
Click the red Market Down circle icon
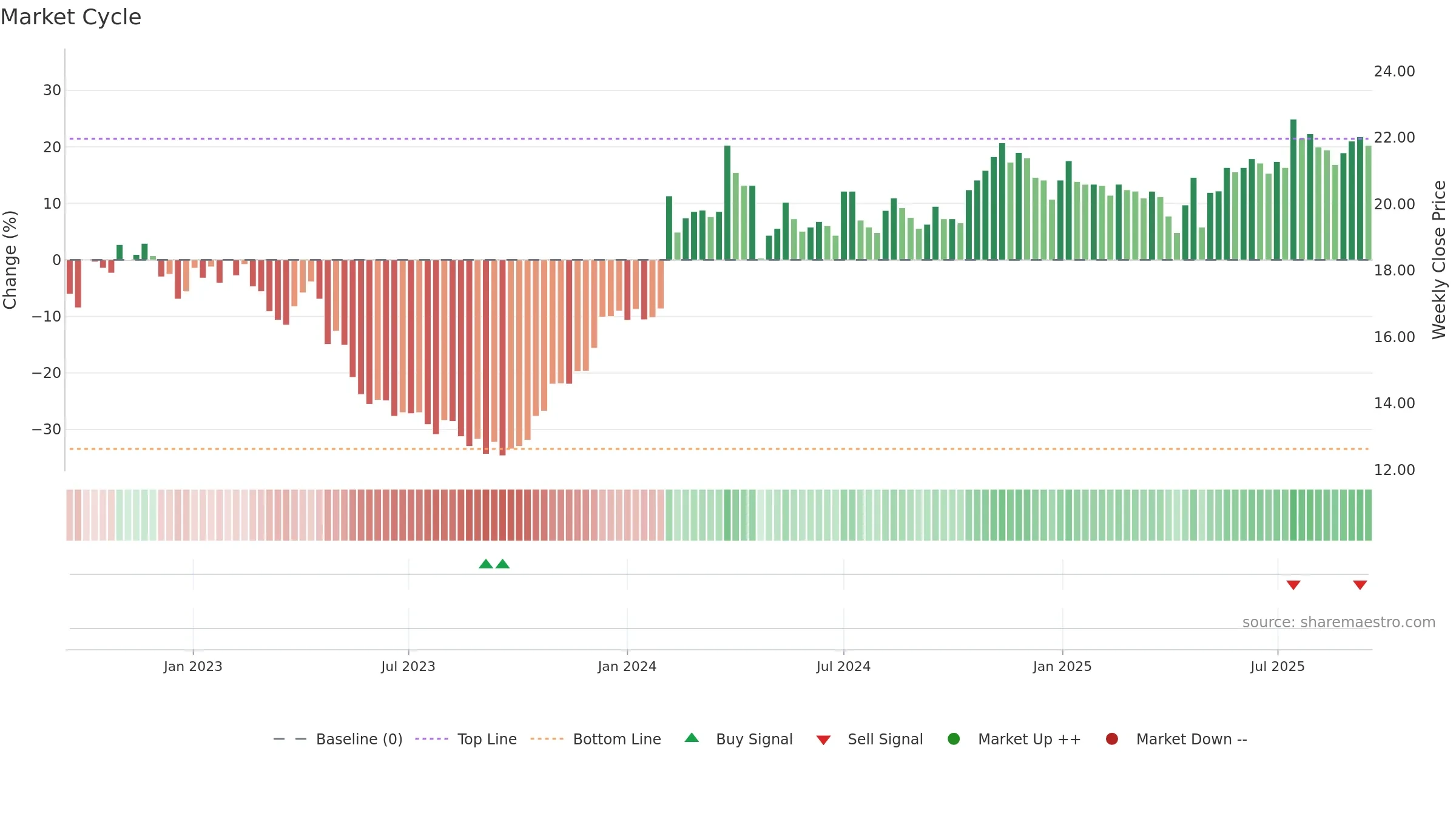[1112, 739]
